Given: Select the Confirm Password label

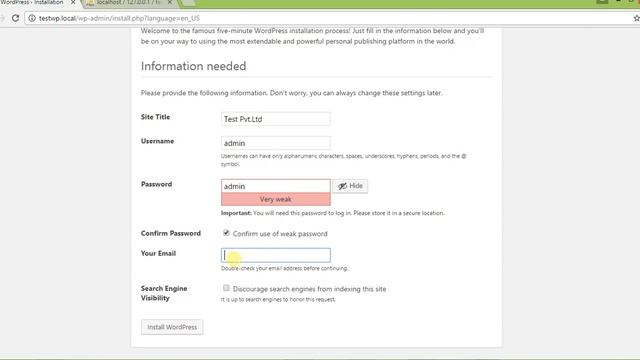Looking at the screenshot, I should [x=171, y=233].
